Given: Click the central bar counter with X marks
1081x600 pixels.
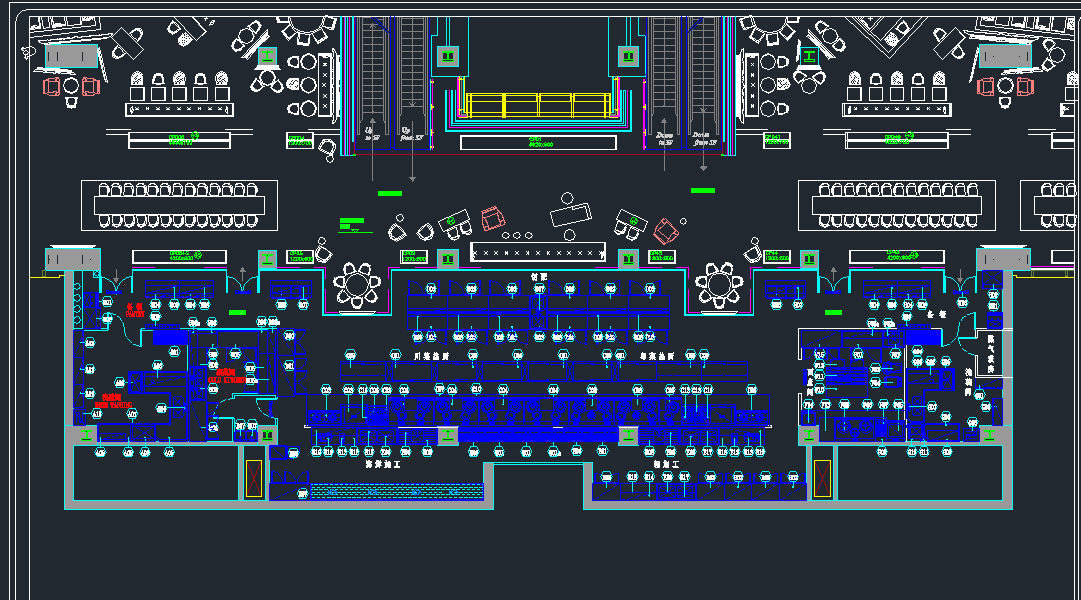Looking at the screenshot, I should [x=538, y=253].
